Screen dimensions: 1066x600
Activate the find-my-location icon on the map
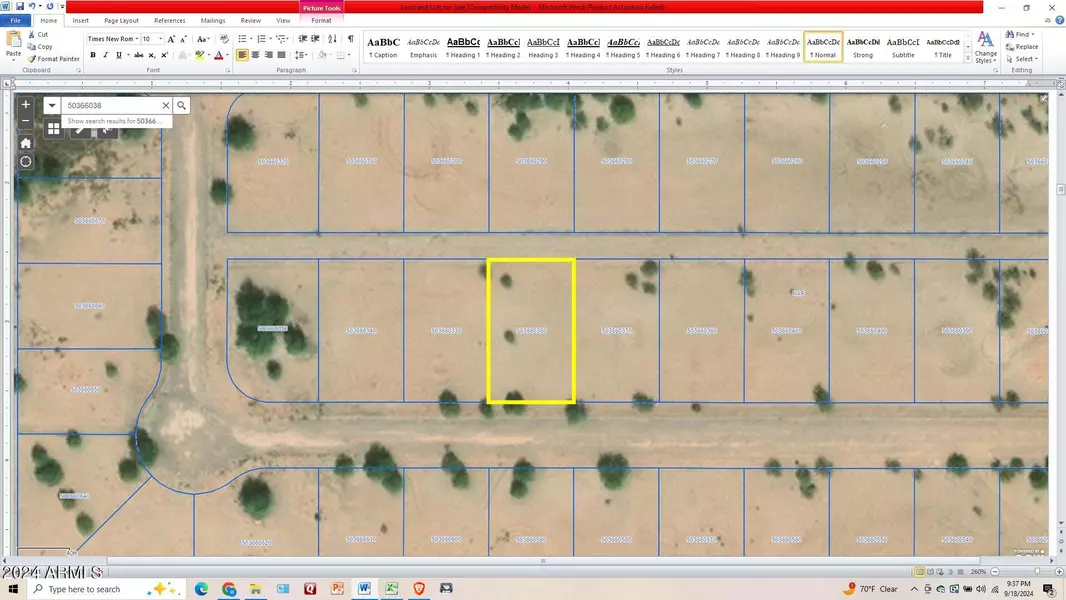tap(25, 161)
